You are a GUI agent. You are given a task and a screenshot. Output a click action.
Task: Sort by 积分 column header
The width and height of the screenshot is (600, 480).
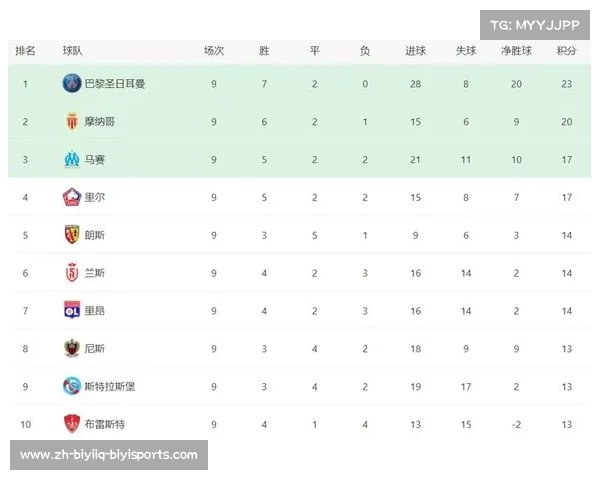(x=567, y=51)
